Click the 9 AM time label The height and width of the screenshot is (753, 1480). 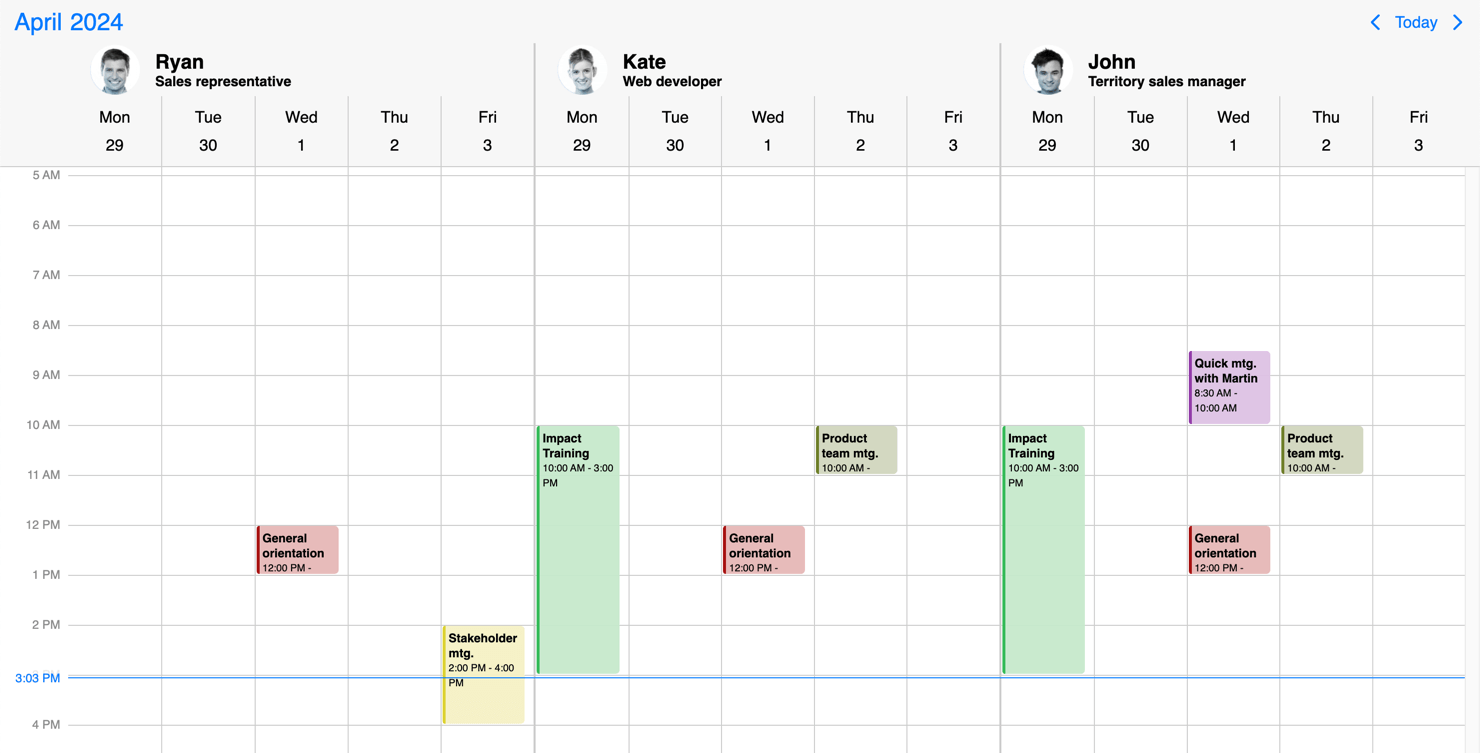[x=46, y=375]
